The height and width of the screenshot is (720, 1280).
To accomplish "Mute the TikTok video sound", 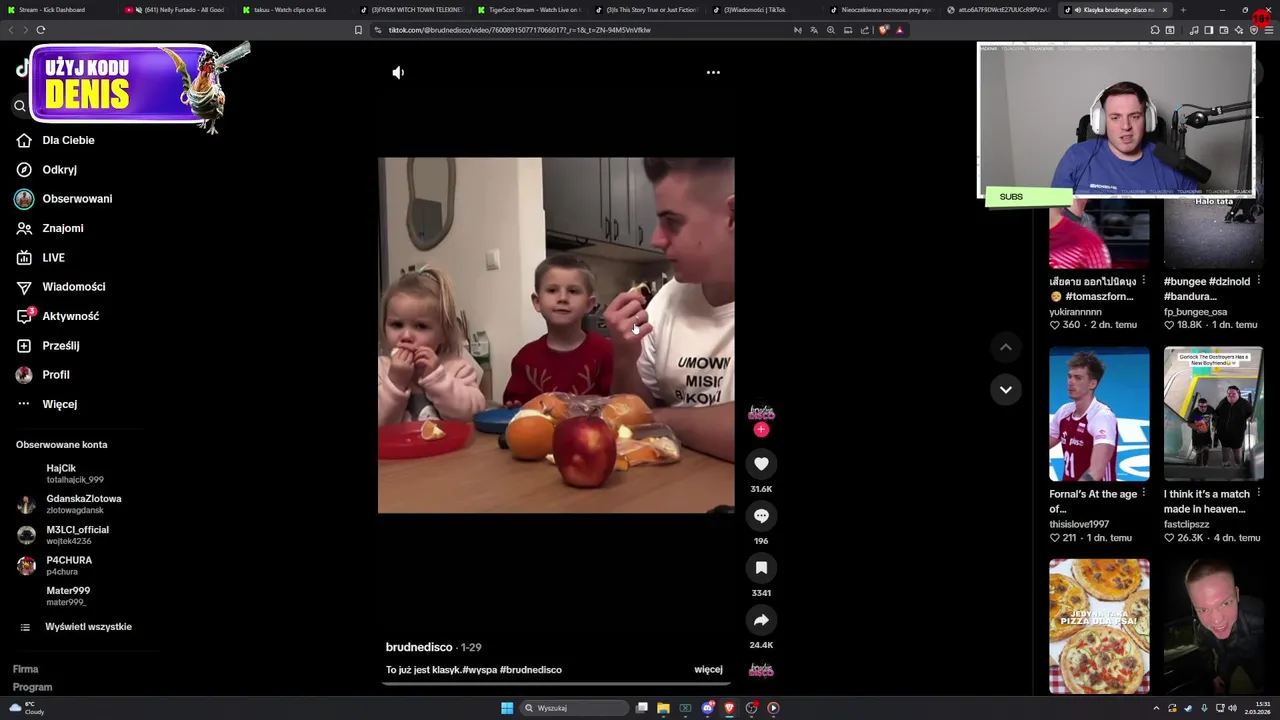I will tap(398, 73).
